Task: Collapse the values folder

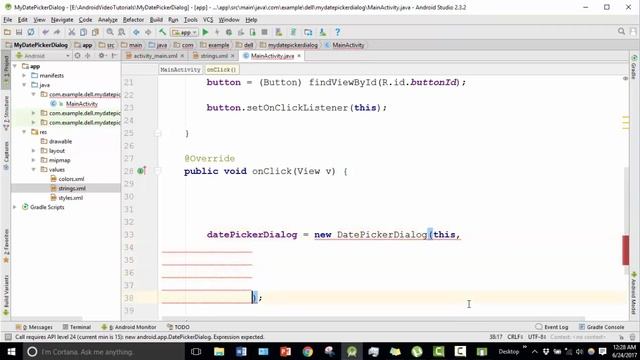Action: click(33, 169)
